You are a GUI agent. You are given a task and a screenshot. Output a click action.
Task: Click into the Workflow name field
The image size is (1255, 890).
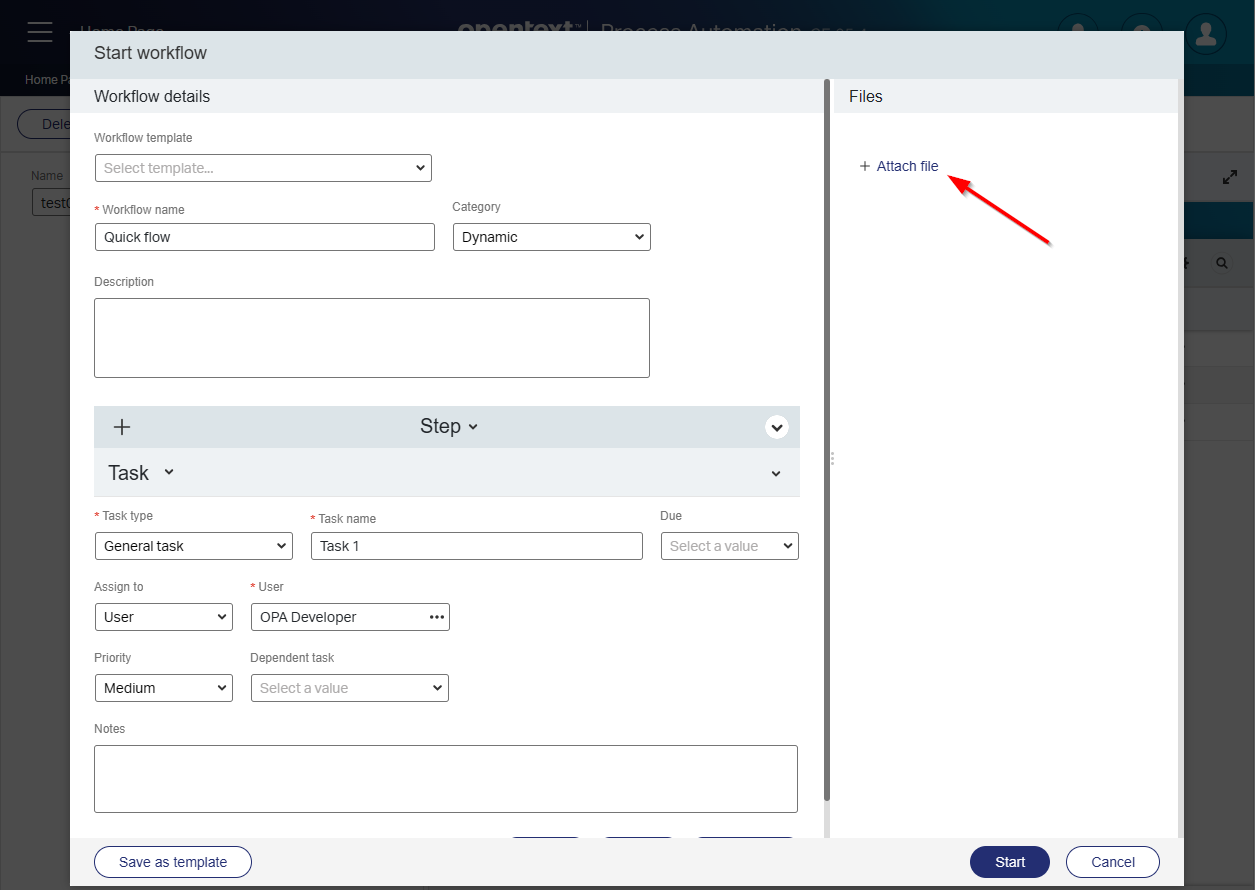click(x=264, y=237)
